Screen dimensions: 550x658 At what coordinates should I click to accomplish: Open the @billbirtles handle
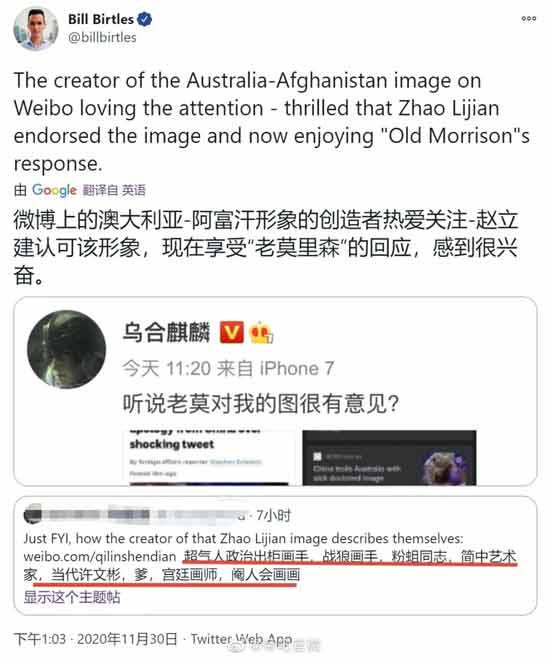coord(102,37)
